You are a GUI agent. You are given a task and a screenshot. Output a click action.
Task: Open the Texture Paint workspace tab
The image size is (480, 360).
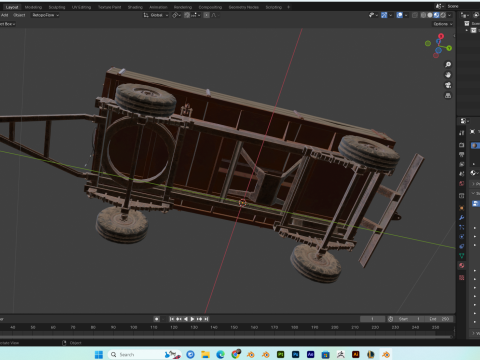point(109,7)
